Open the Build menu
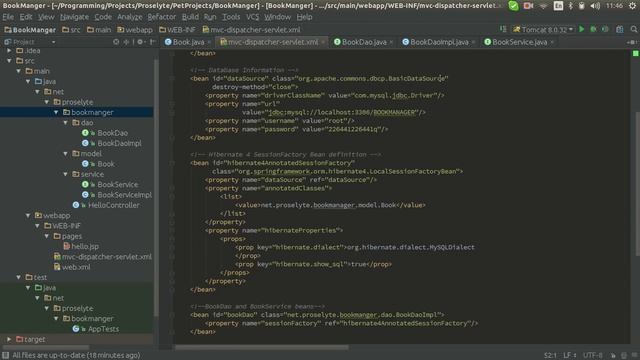640x360 pixels. [x=190, y=17]
